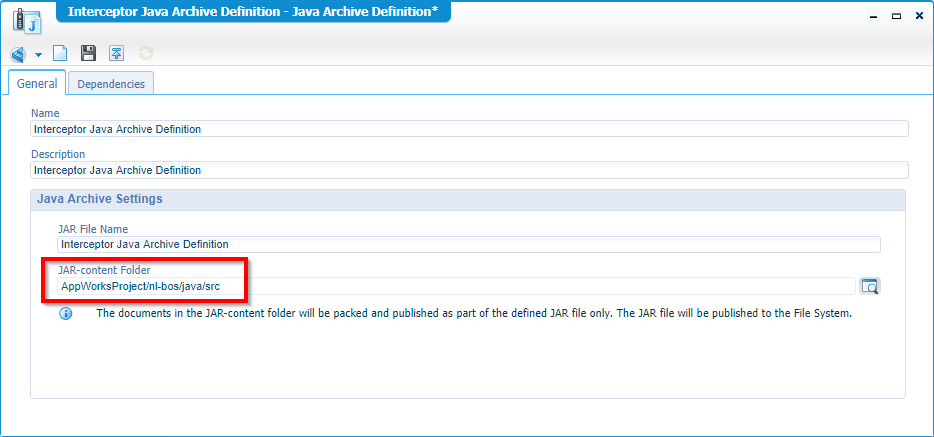This screenshot has height=437, width=934.
Task: Create a new document with blank page icon
Action: [60, 54]
